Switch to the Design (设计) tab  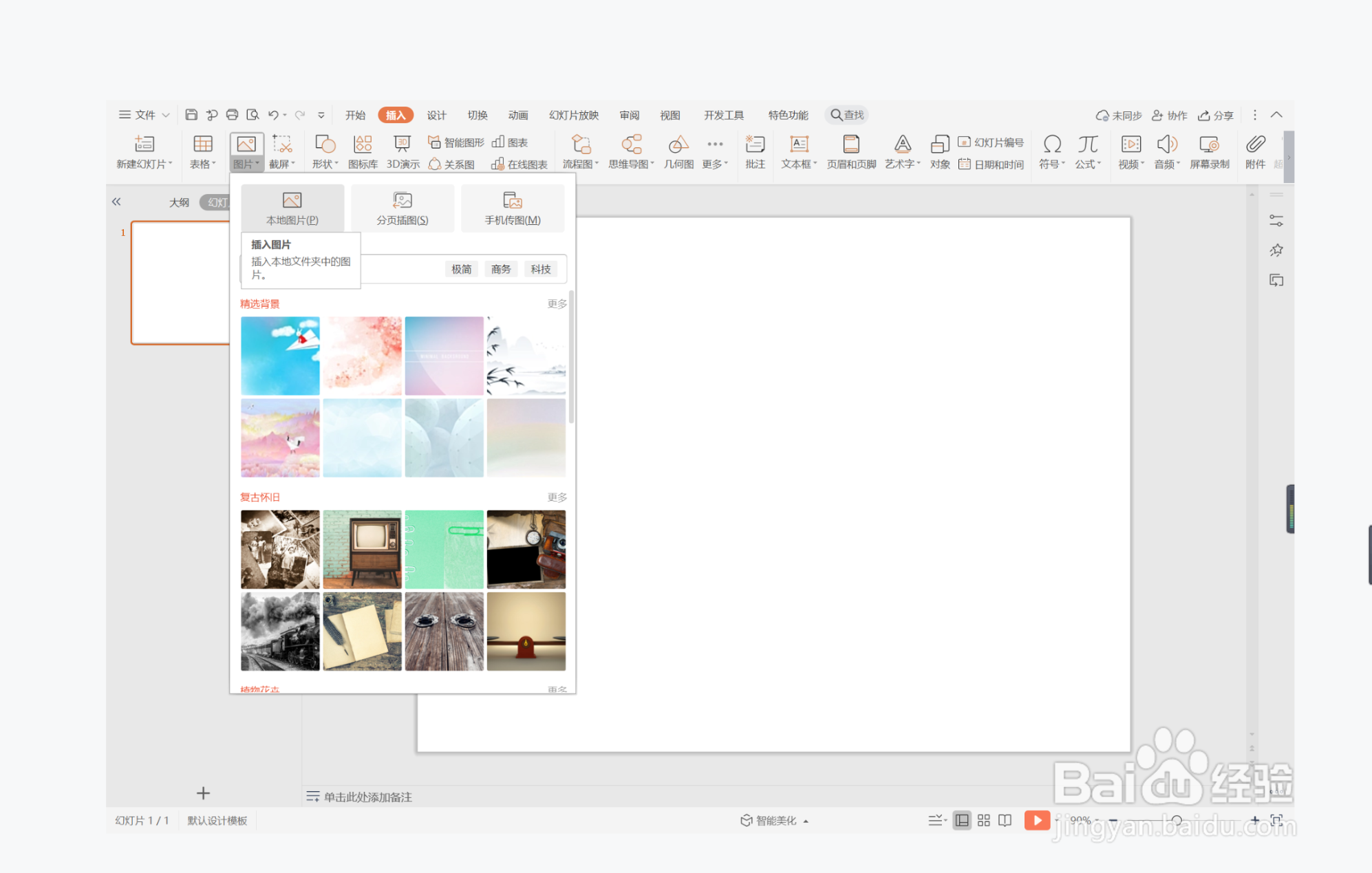pyautogui.click(x=436, y=115)
